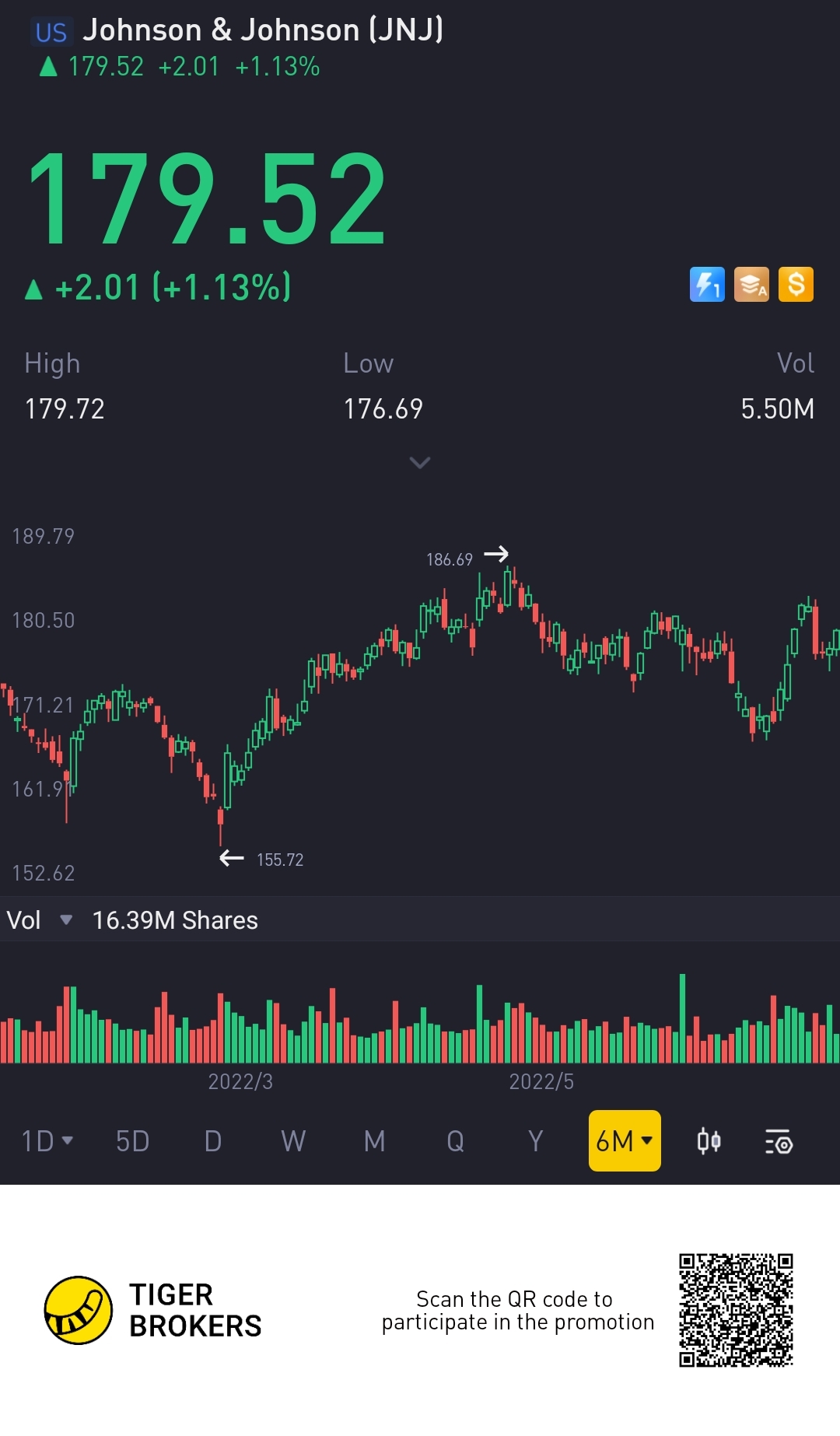840x1436 pixels.
Task: Open the Vol indicator dropdown
Action: pyautogui.click(x=40, y=920)
